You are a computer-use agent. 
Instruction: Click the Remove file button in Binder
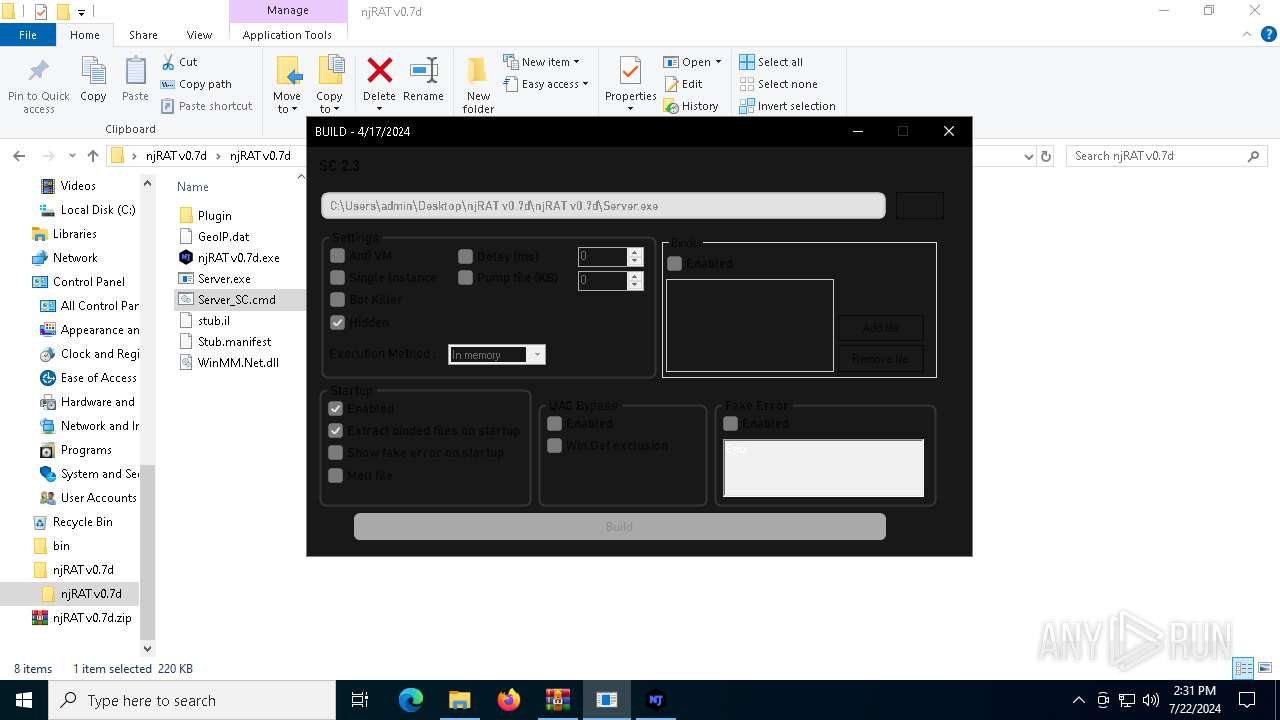880,358
